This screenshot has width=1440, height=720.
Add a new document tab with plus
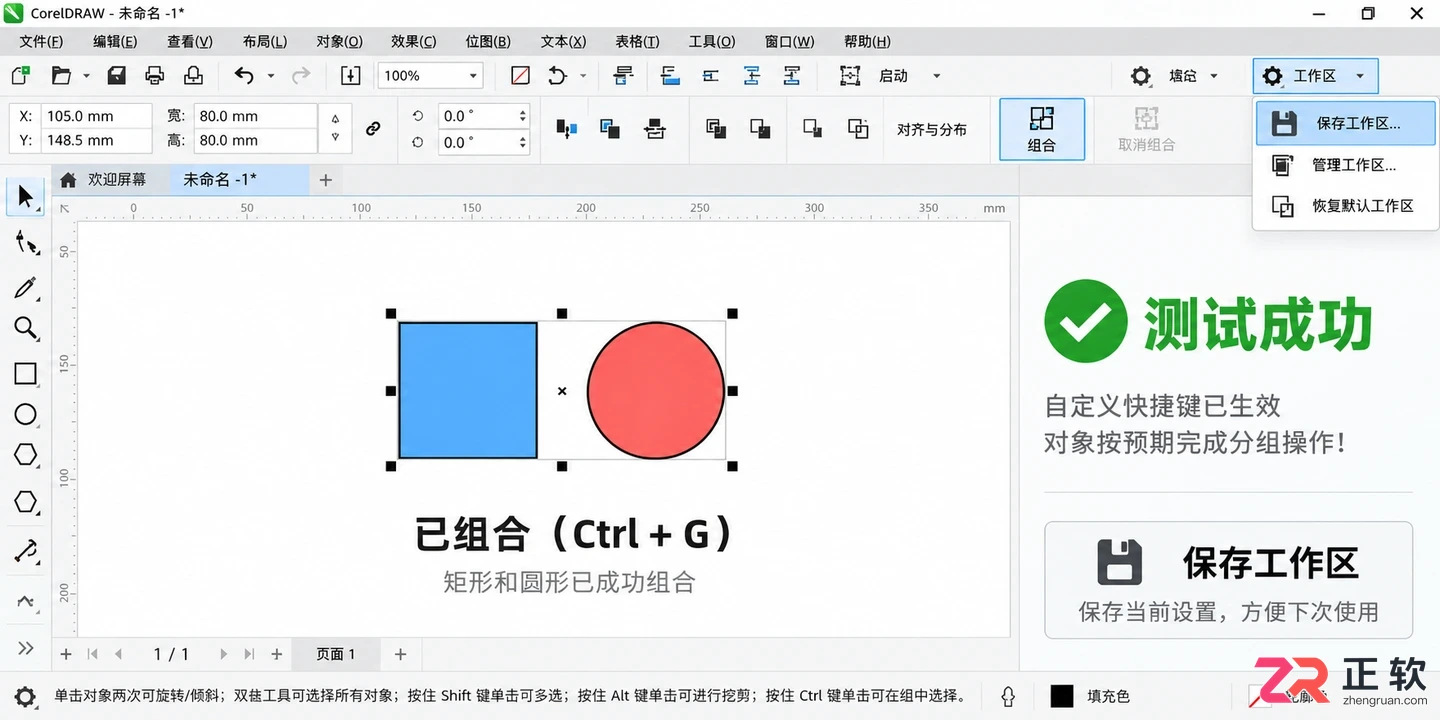325,180
